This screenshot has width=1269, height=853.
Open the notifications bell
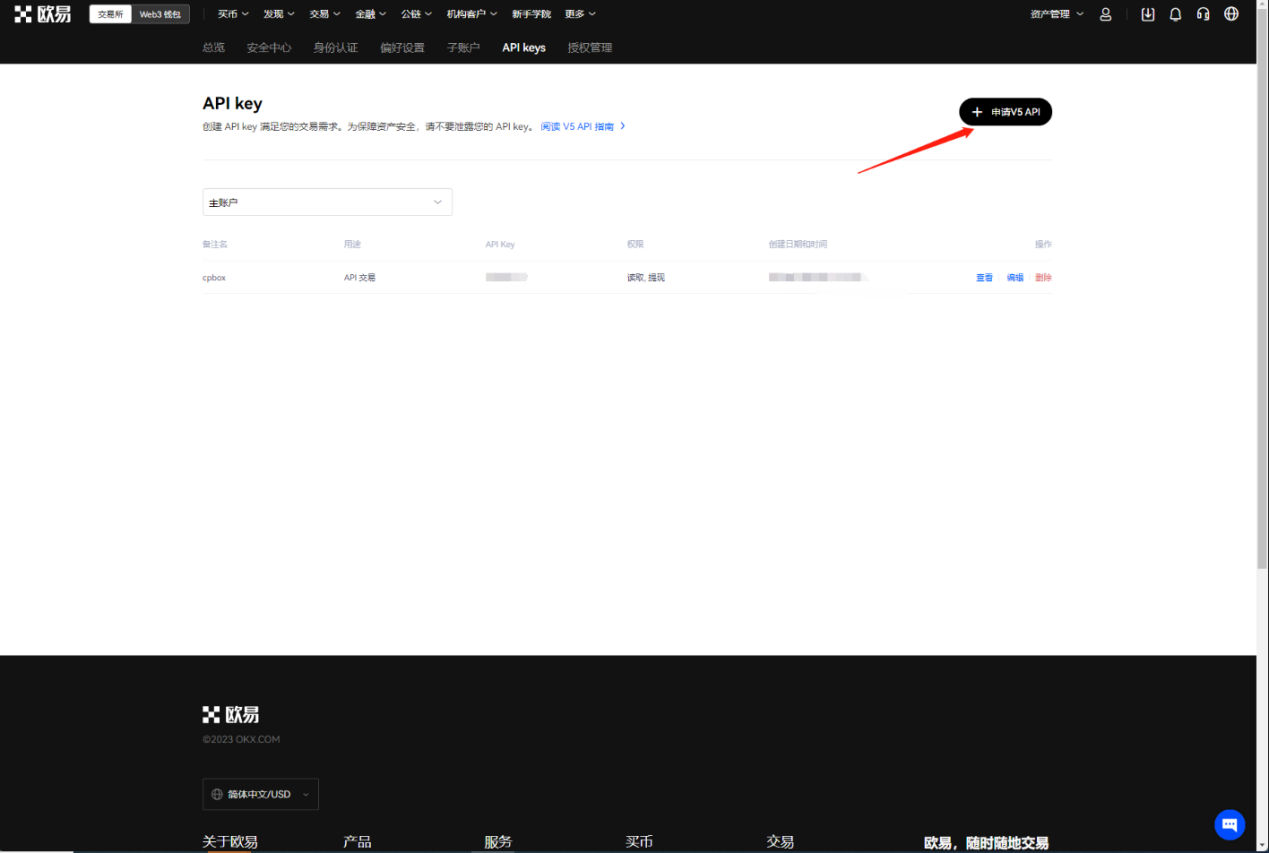point(1175,14)
